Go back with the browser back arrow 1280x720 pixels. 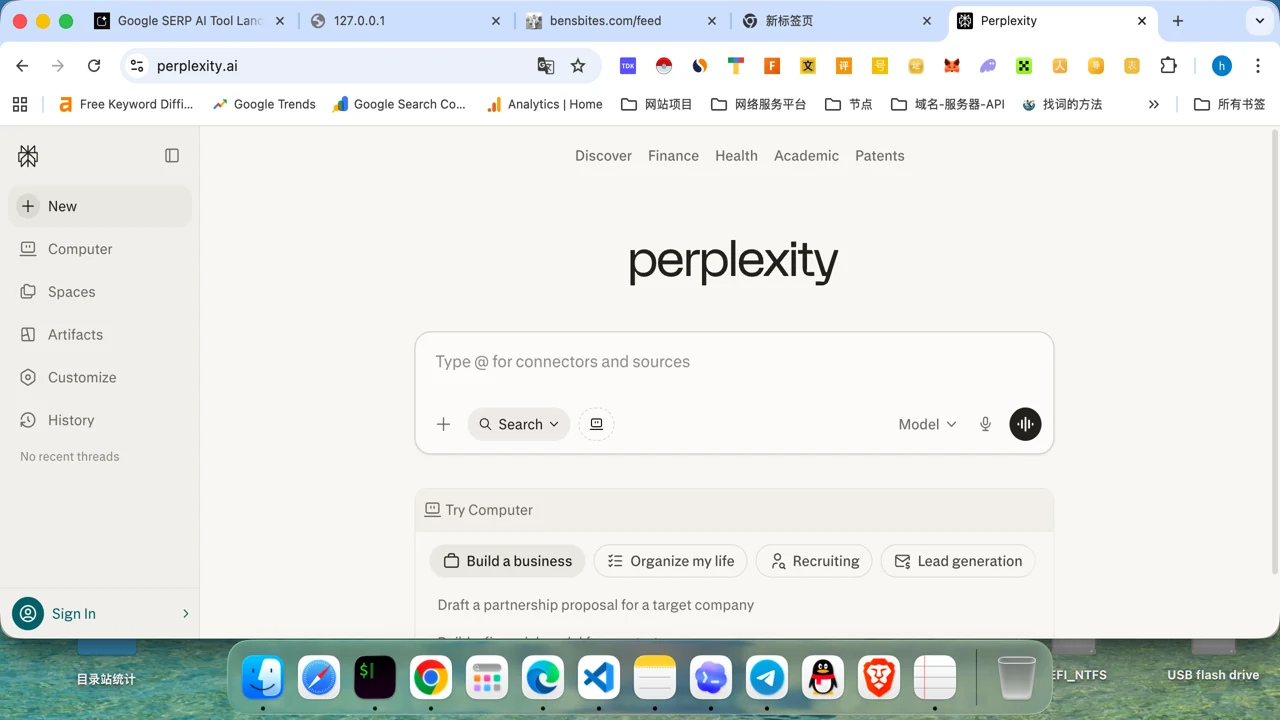point(22,66)
